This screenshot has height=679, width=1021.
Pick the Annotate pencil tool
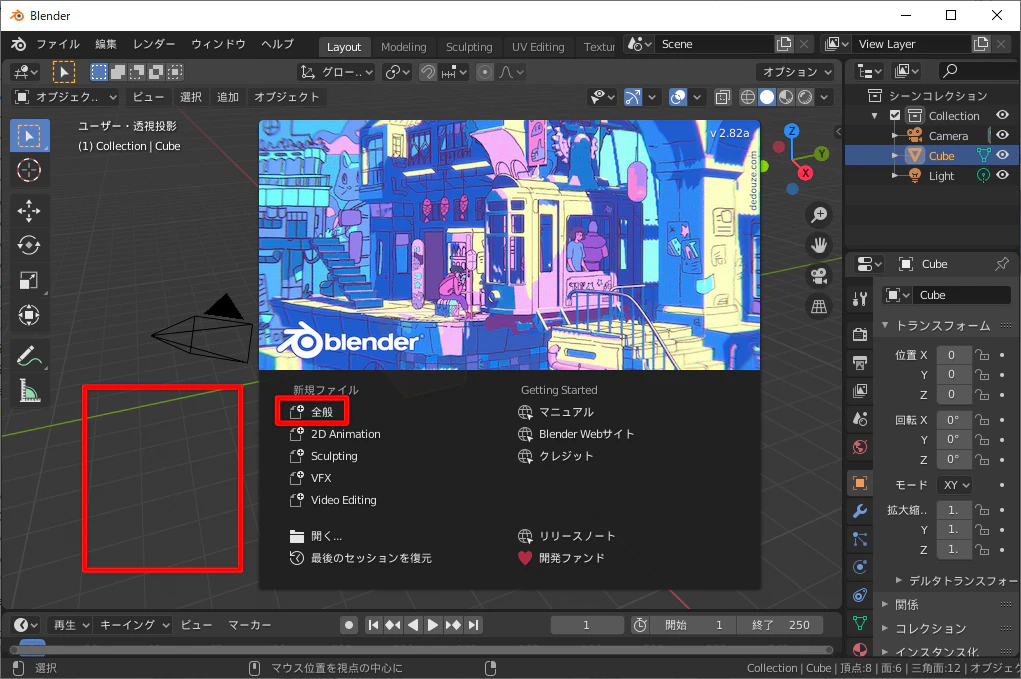(29, 356)
